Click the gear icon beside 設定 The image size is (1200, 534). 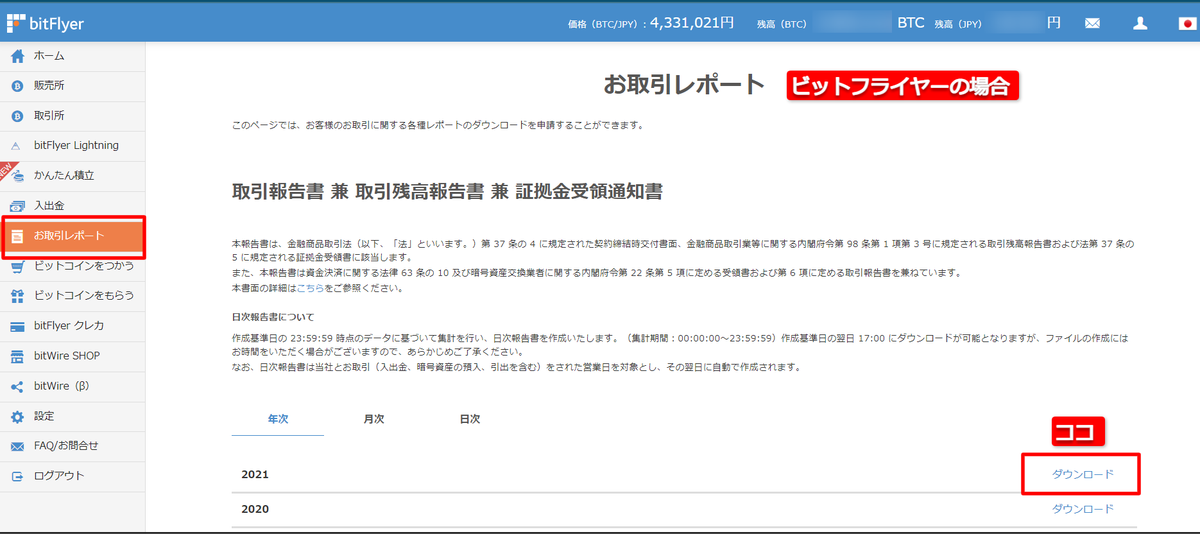(17, 416)
